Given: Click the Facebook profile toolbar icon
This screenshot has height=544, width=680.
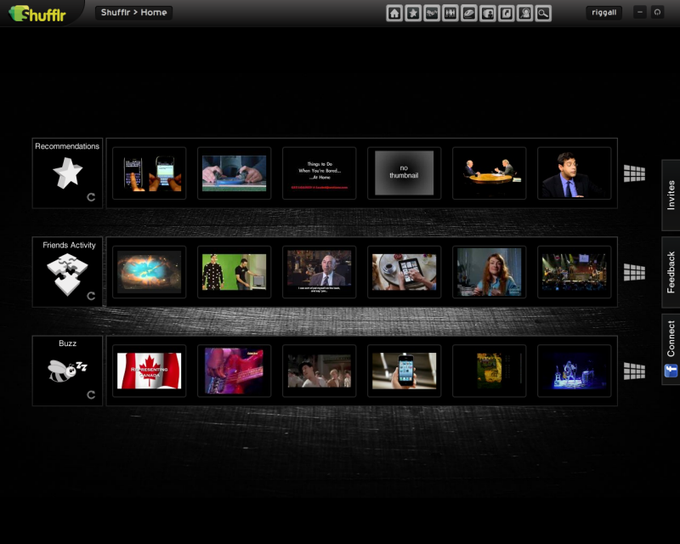Looking at the screenshot, I should click(x=487, y=13).
